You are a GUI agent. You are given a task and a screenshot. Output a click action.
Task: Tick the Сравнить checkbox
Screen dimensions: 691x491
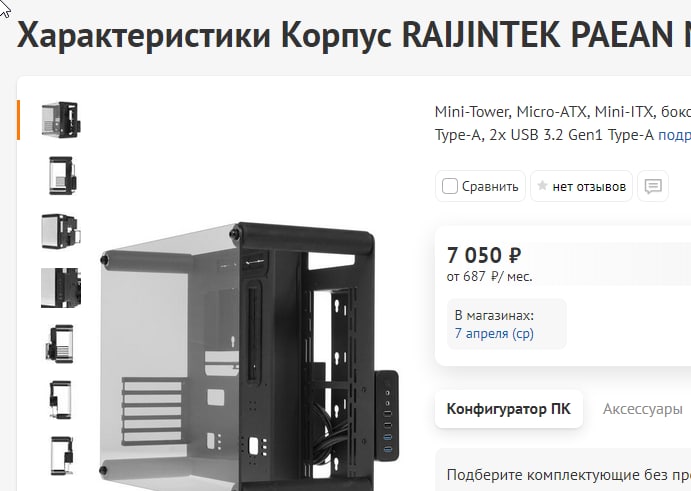(x=450, y=186)
